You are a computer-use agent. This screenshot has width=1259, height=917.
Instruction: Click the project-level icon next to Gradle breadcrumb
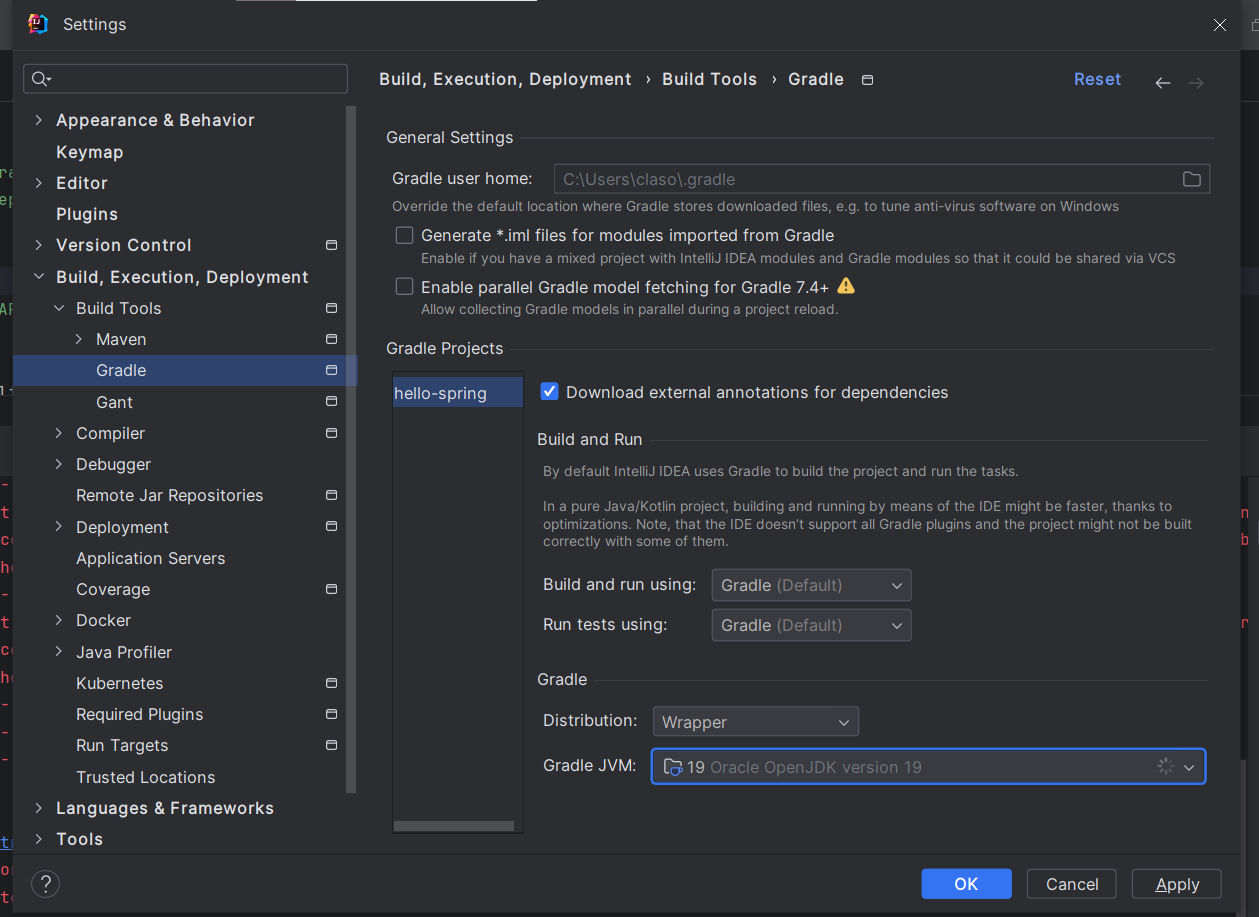(x=867, y=80)
